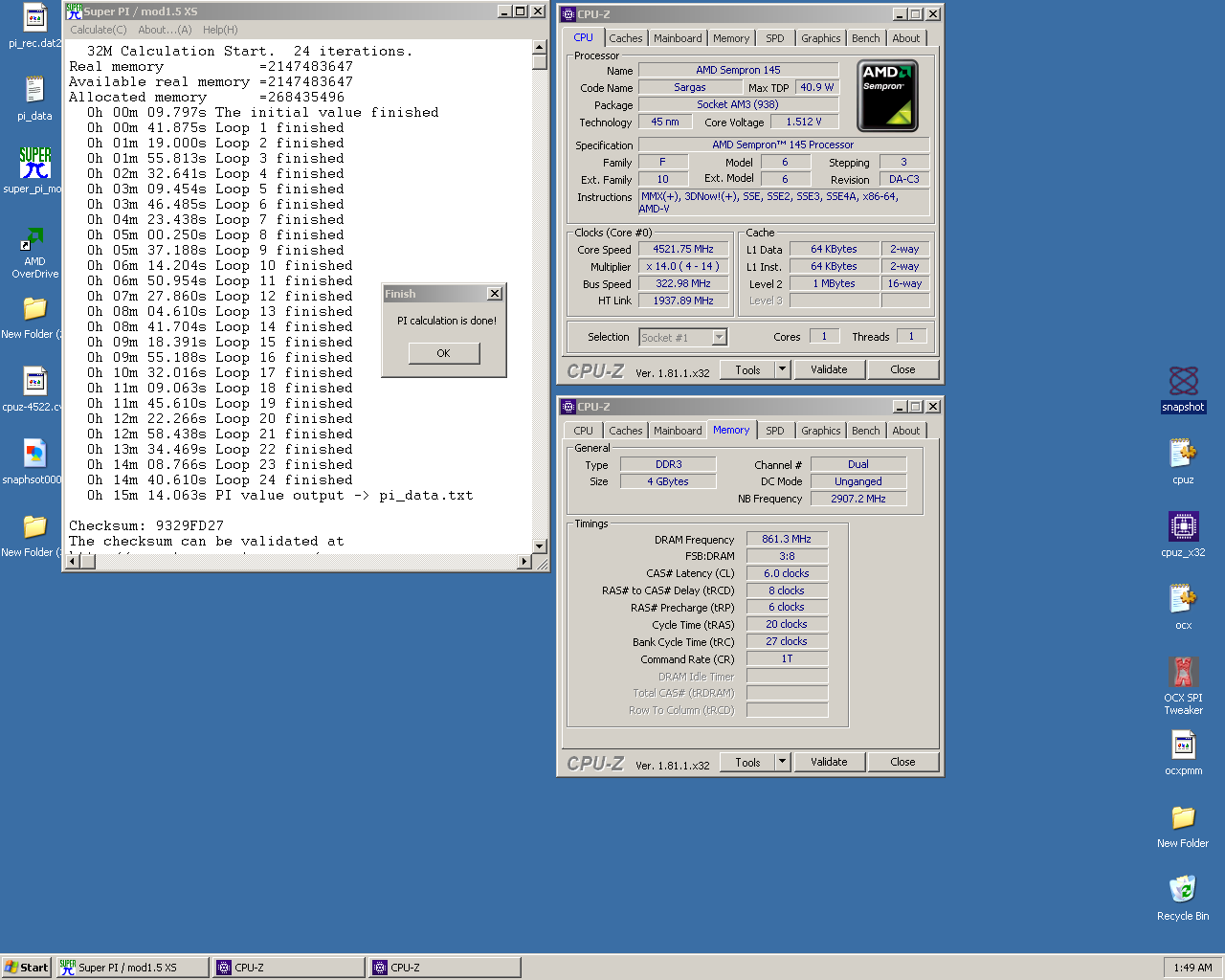
Task: Click Super PI horizontal scrollbar right arrow
Action: pos(524,562)
